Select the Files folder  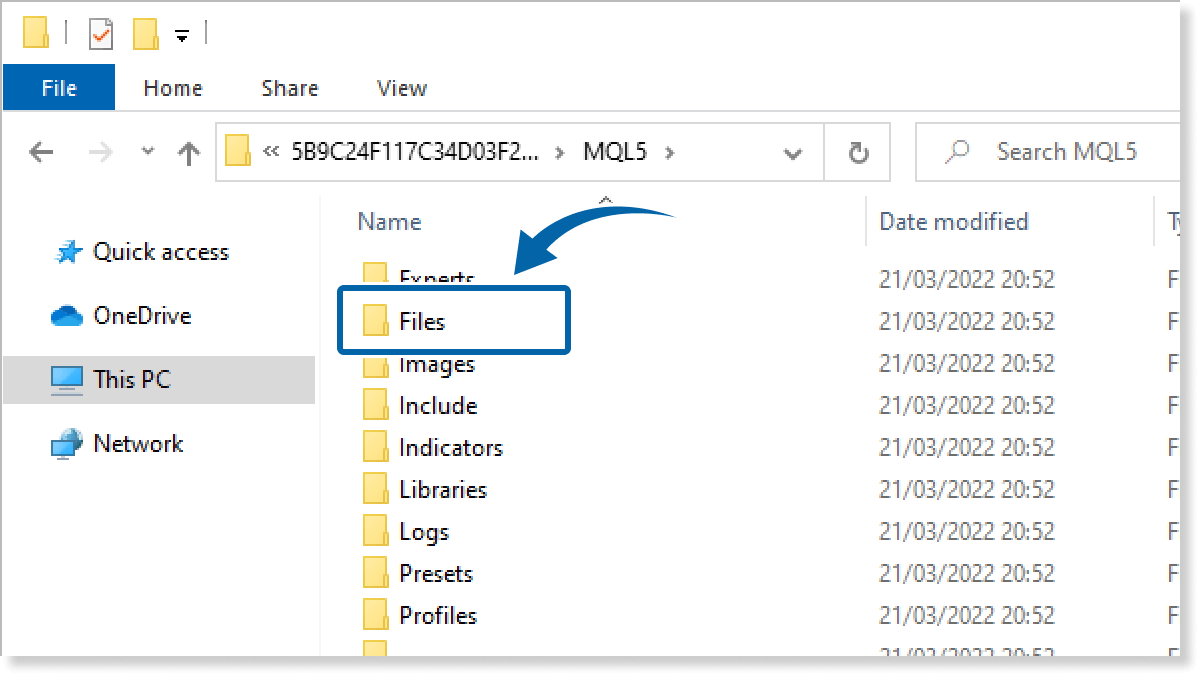[422, 321]
